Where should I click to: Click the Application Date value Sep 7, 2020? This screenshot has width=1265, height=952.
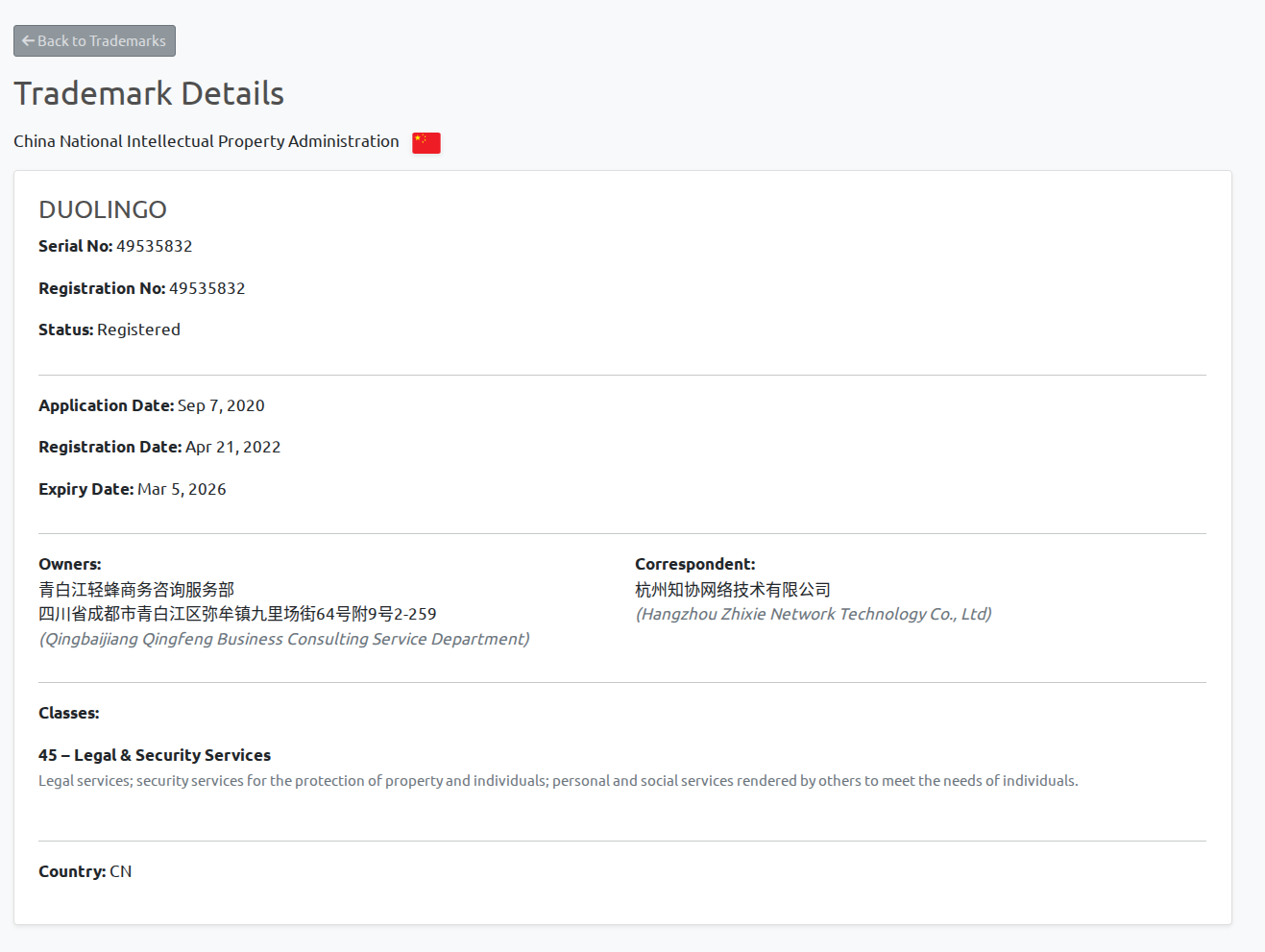click(x=220, y=404)
